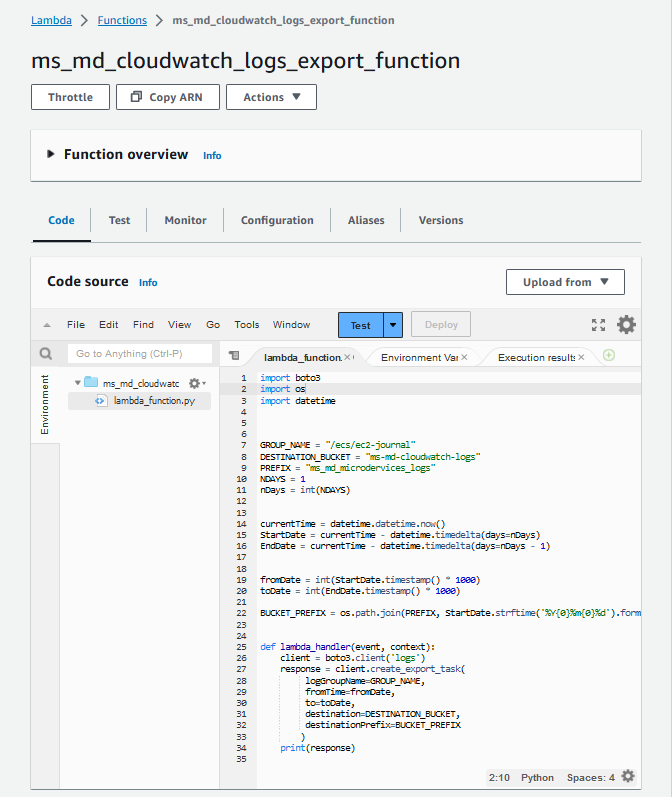Open the Find menu
The image size is (672, 797).
(143, 324)
